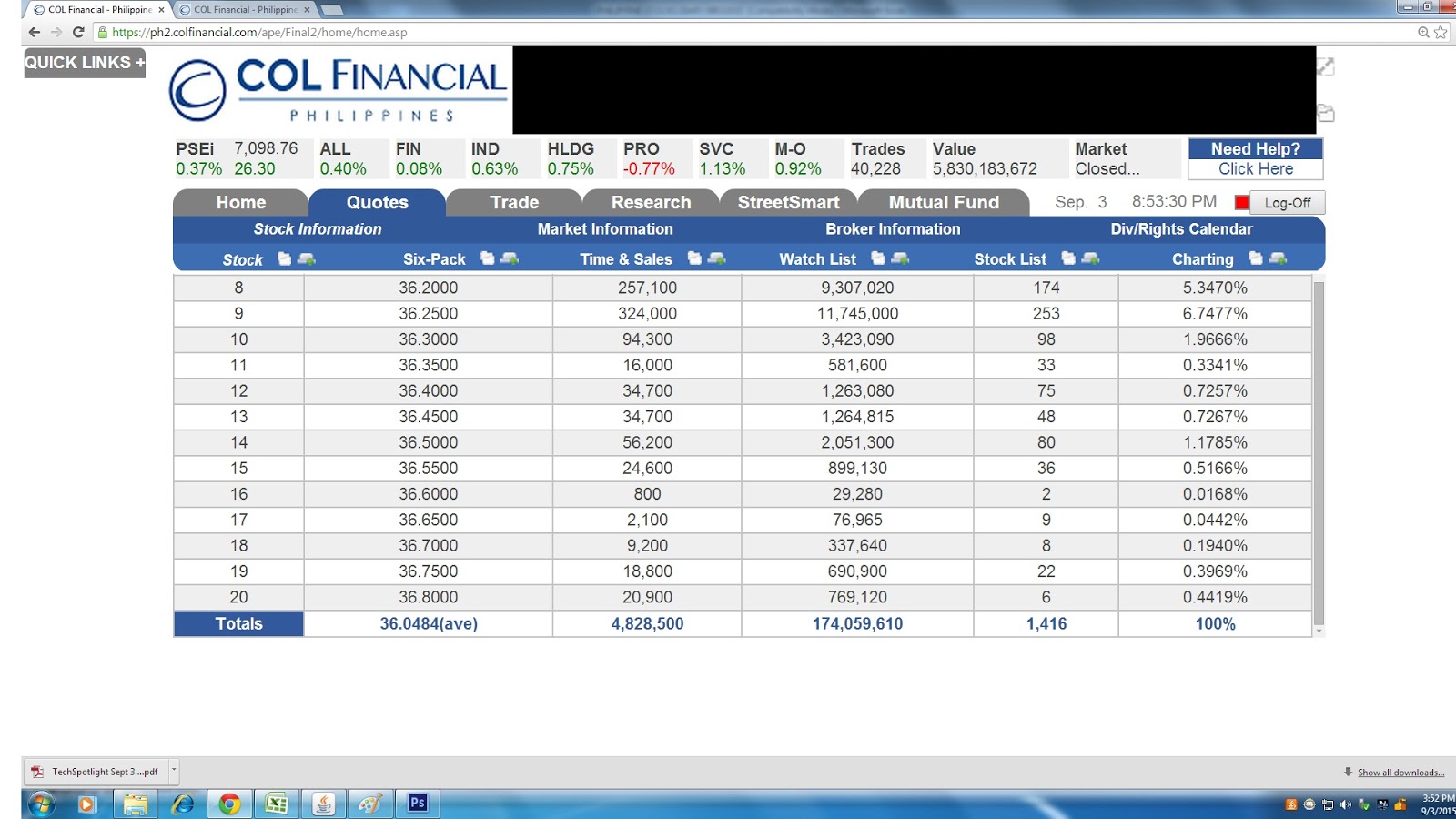Click Here for help
This screenshot has height=819, width=1456.
point(1255,169)
